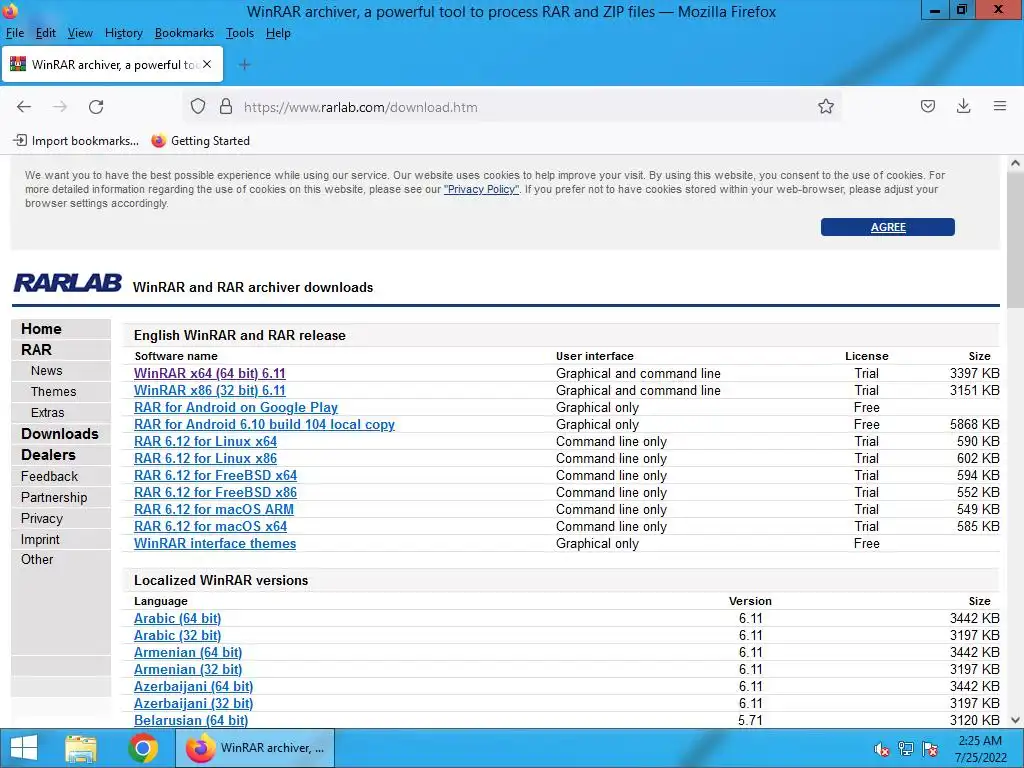Viewport: 1024px width, 768px height.
Task: Download Azerbaijani (32 bit) version
Action: [193, 703]
